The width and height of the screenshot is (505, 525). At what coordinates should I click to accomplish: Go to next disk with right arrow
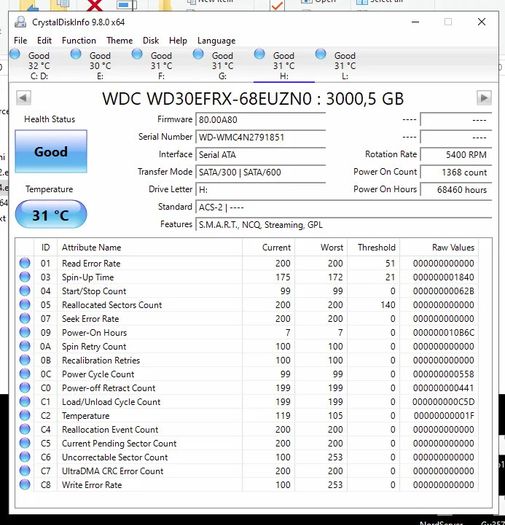[484, 98]
